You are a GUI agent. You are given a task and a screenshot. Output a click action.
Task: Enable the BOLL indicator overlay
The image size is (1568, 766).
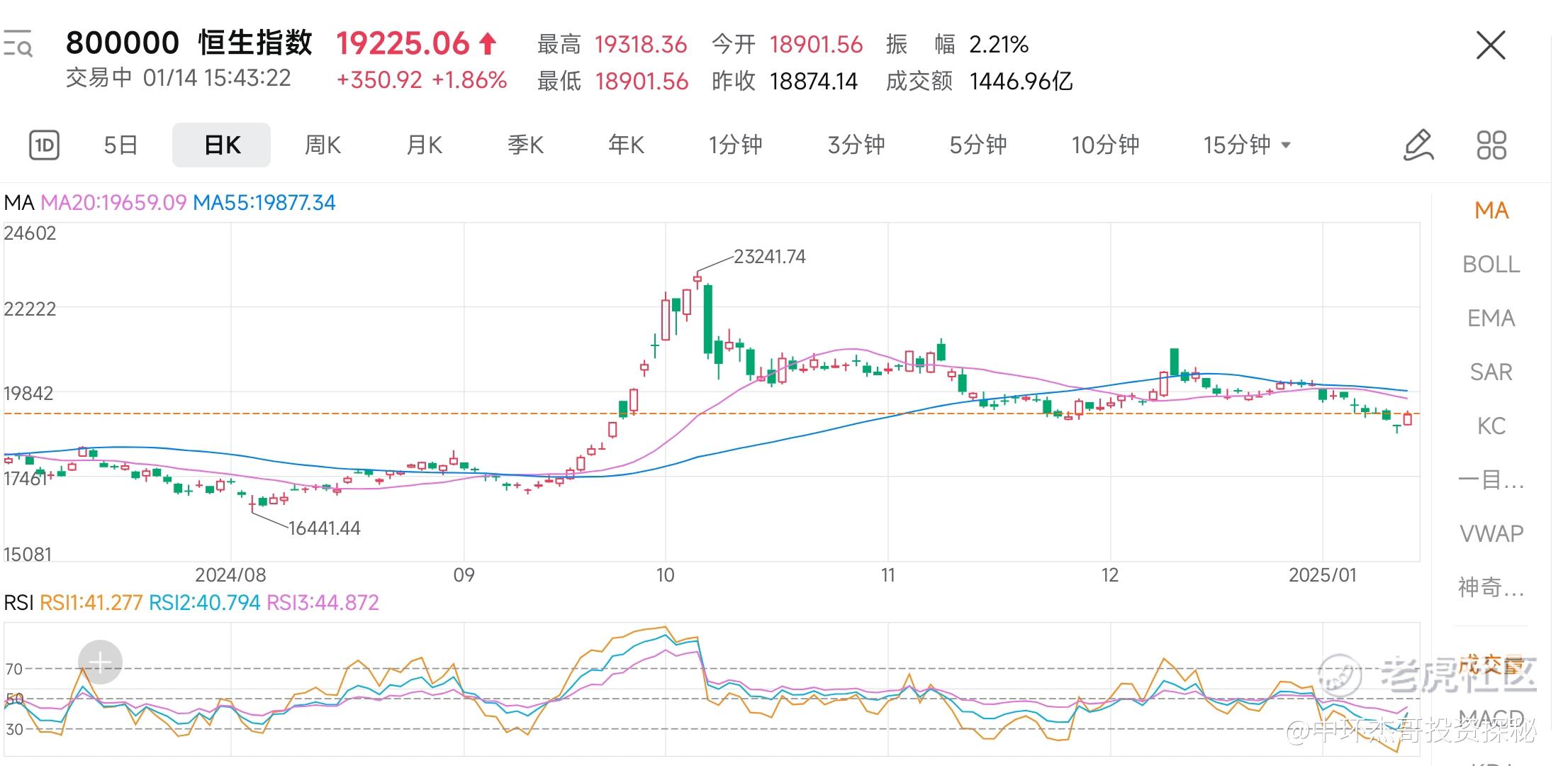click(x=1491, y=265)
